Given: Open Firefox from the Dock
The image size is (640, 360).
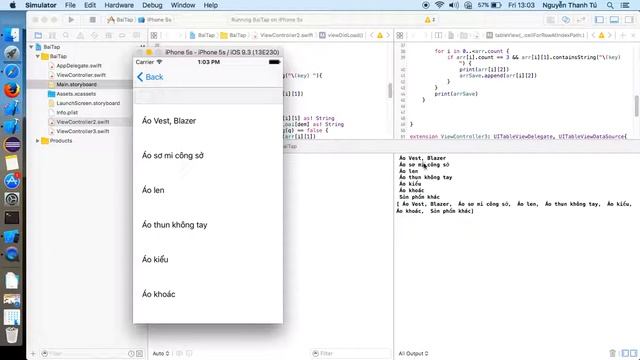Looking at the screenshot, I should pos(12,90).
